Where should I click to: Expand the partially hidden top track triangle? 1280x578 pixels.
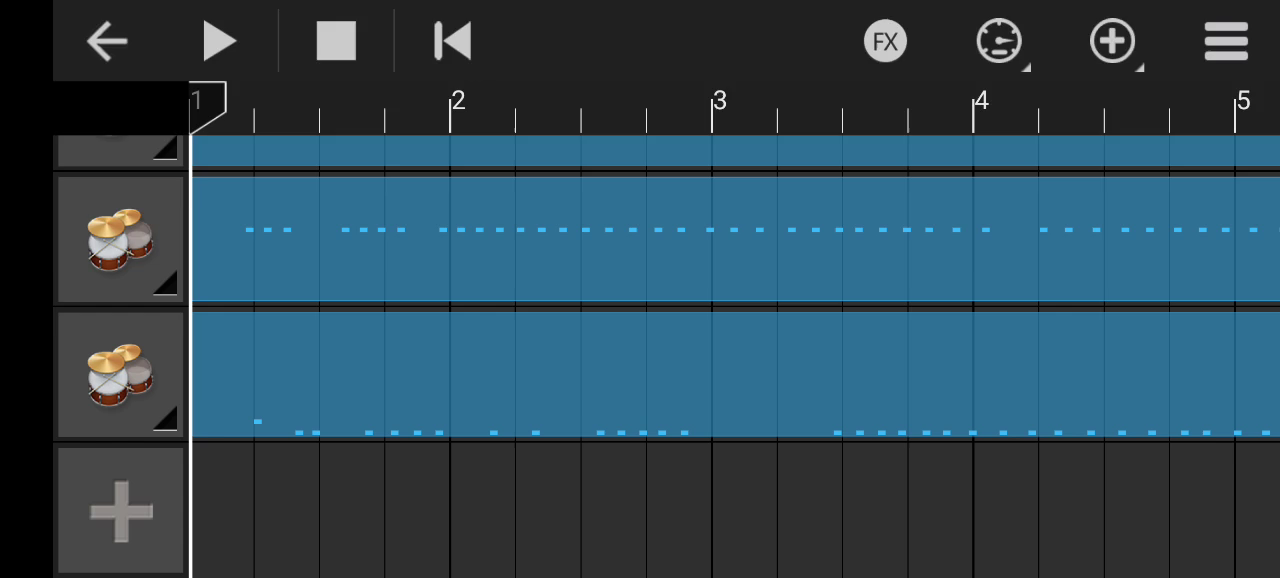click(166, 150)
